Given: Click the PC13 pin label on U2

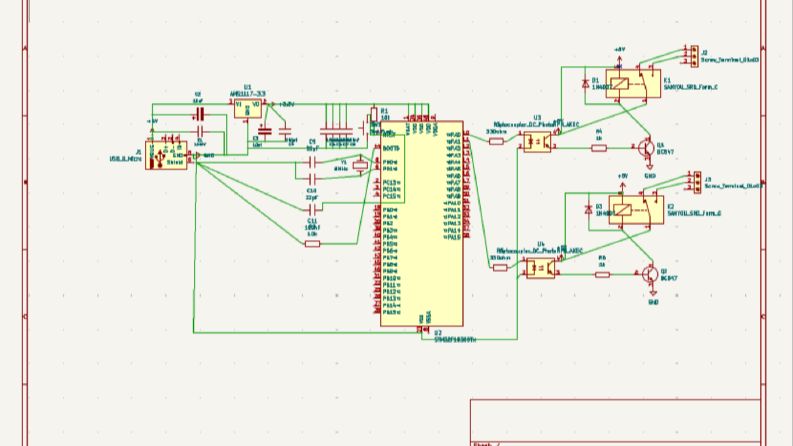Looking at the screenshot, I should [x=391, y=183].
